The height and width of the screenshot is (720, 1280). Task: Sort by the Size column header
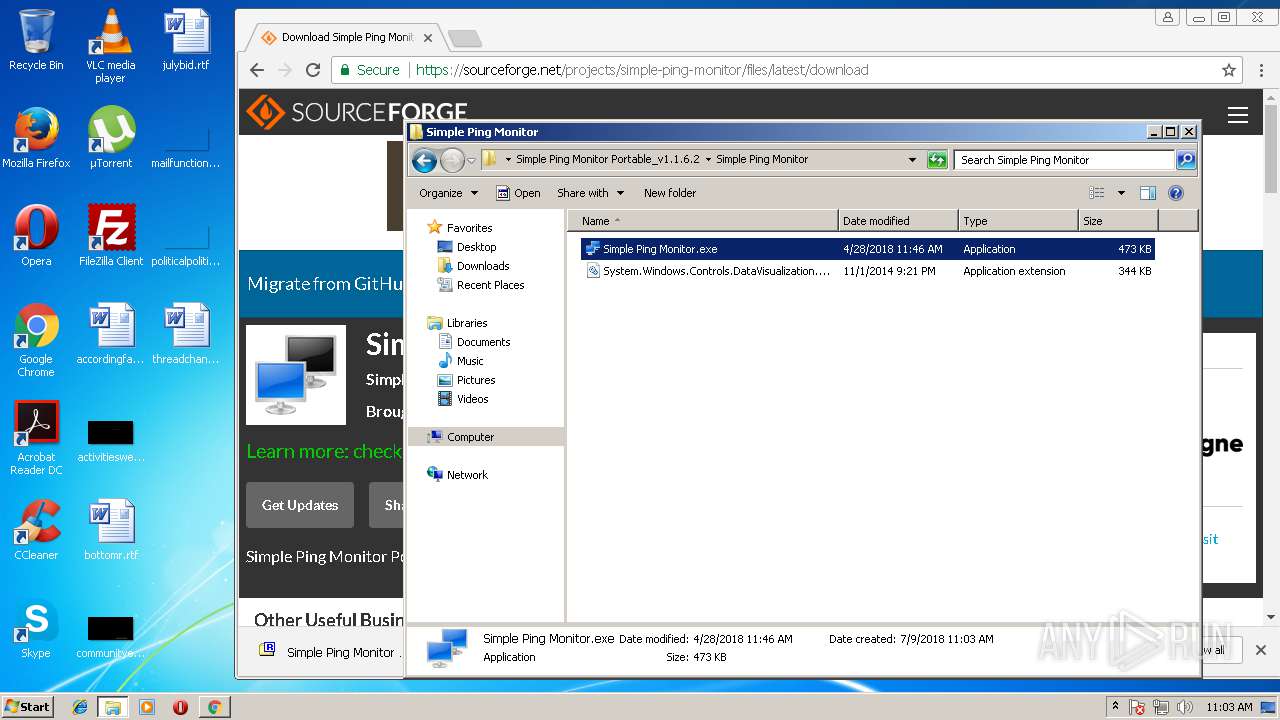tap(1117, 221)
